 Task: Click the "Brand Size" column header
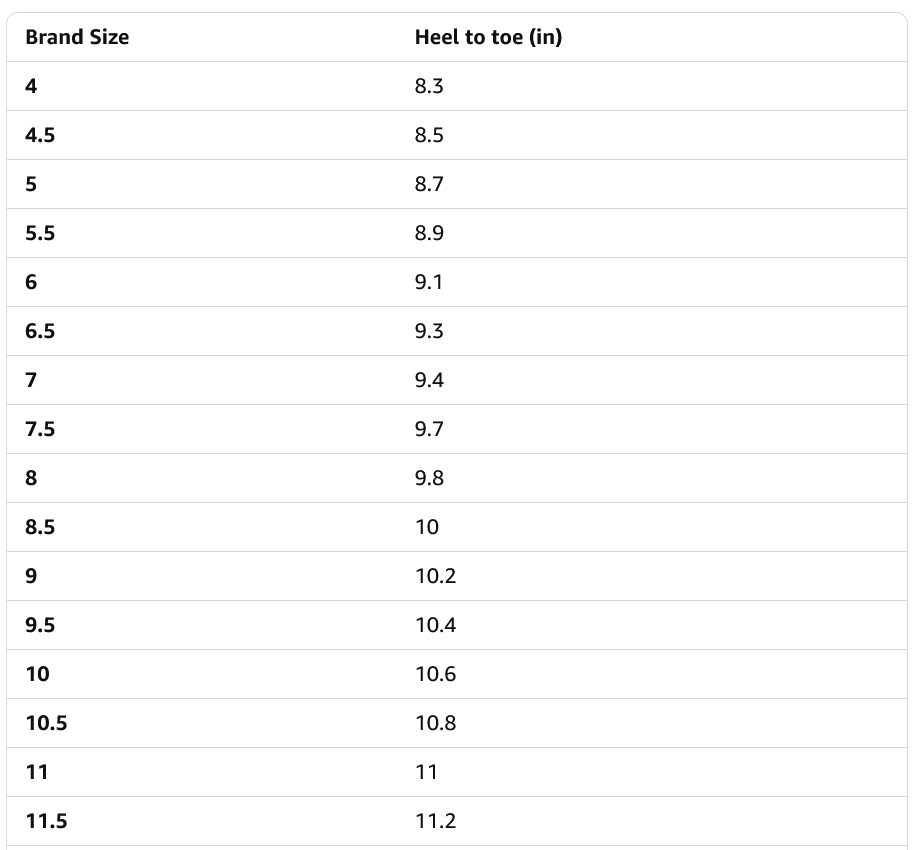pyautogui.click(x=77, y=38)
